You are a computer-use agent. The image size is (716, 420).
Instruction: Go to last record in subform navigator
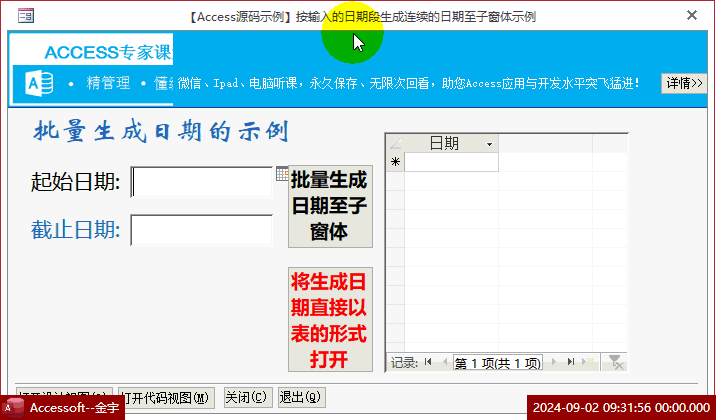point(570,362)
